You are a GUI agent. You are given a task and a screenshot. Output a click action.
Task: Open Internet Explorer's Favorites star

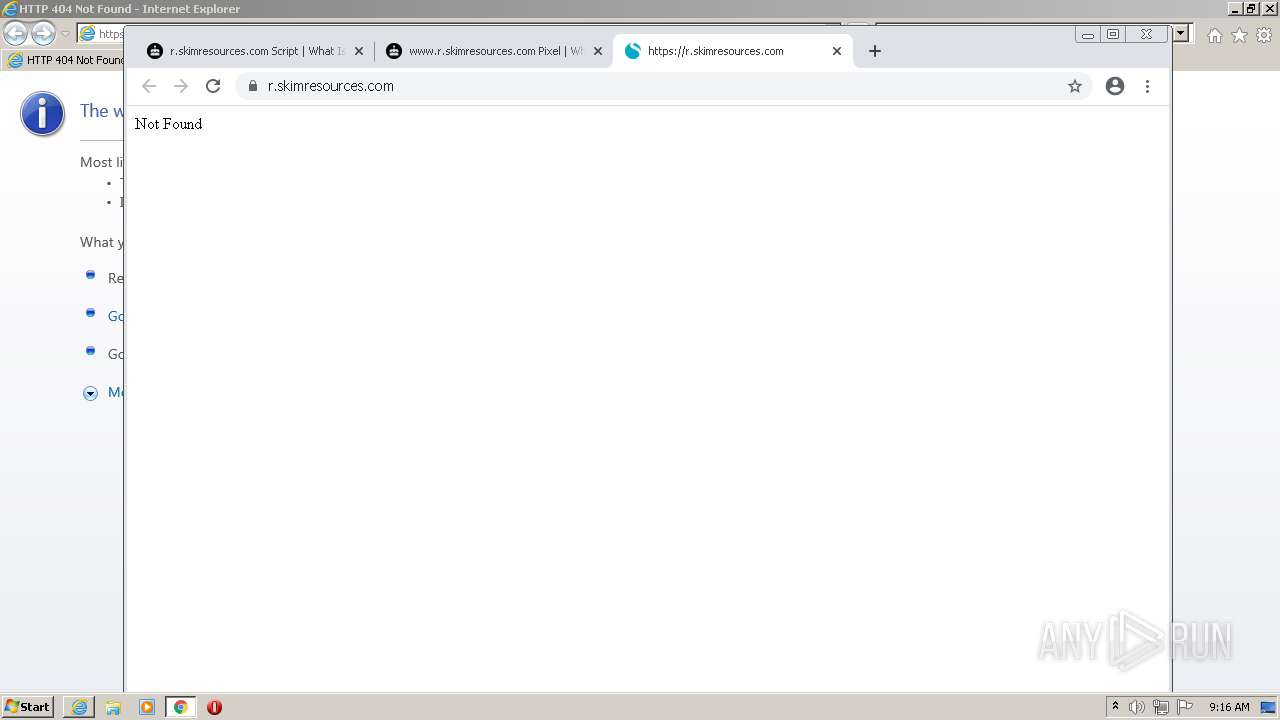pyautogui.click(x=1239, y=35)
